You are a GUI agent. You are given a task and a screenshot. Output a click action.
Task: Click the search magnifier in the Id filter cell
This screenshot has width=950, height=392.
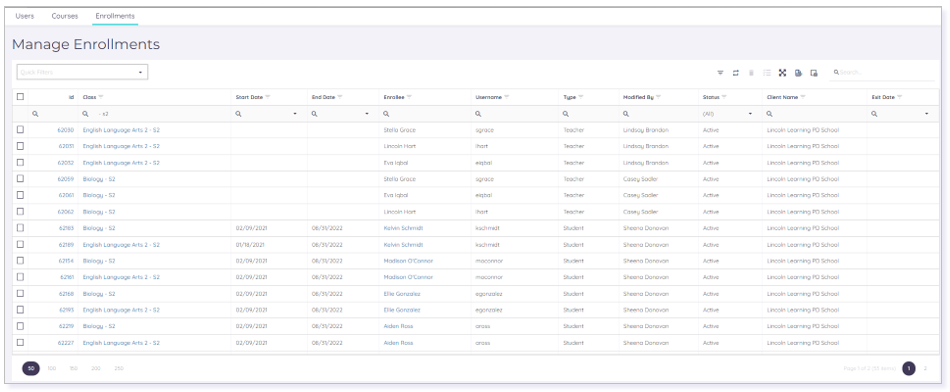pos(35,114)
